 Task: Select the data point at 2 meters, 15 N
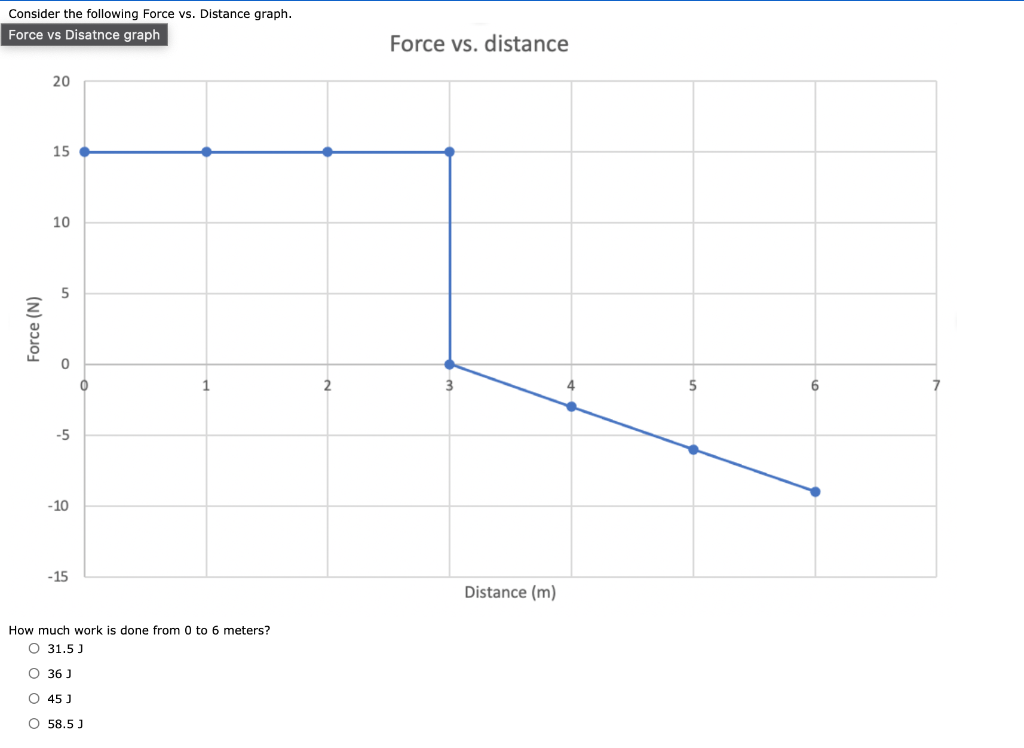pos(328,151)
